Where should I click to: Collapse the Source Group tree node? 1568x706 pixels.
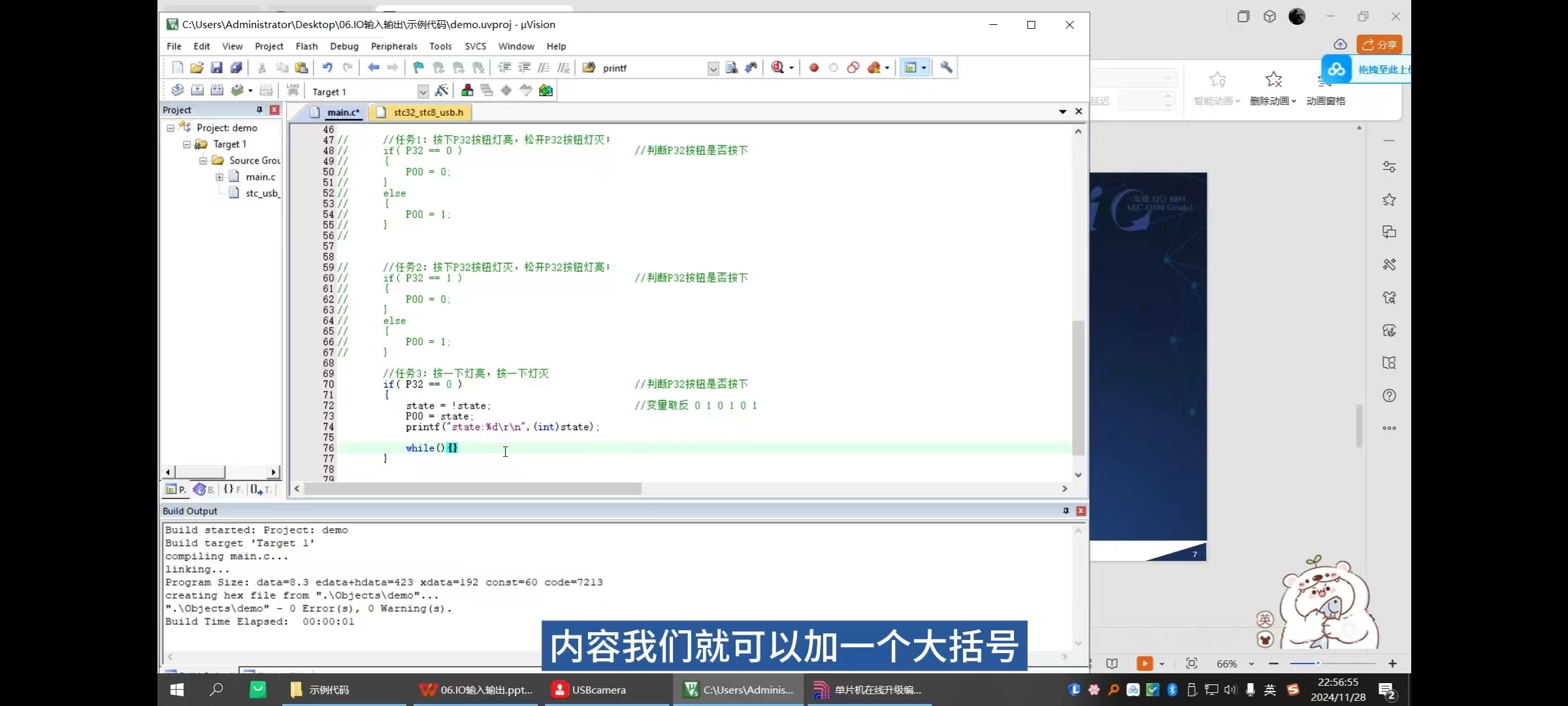(x=203, y=161)
